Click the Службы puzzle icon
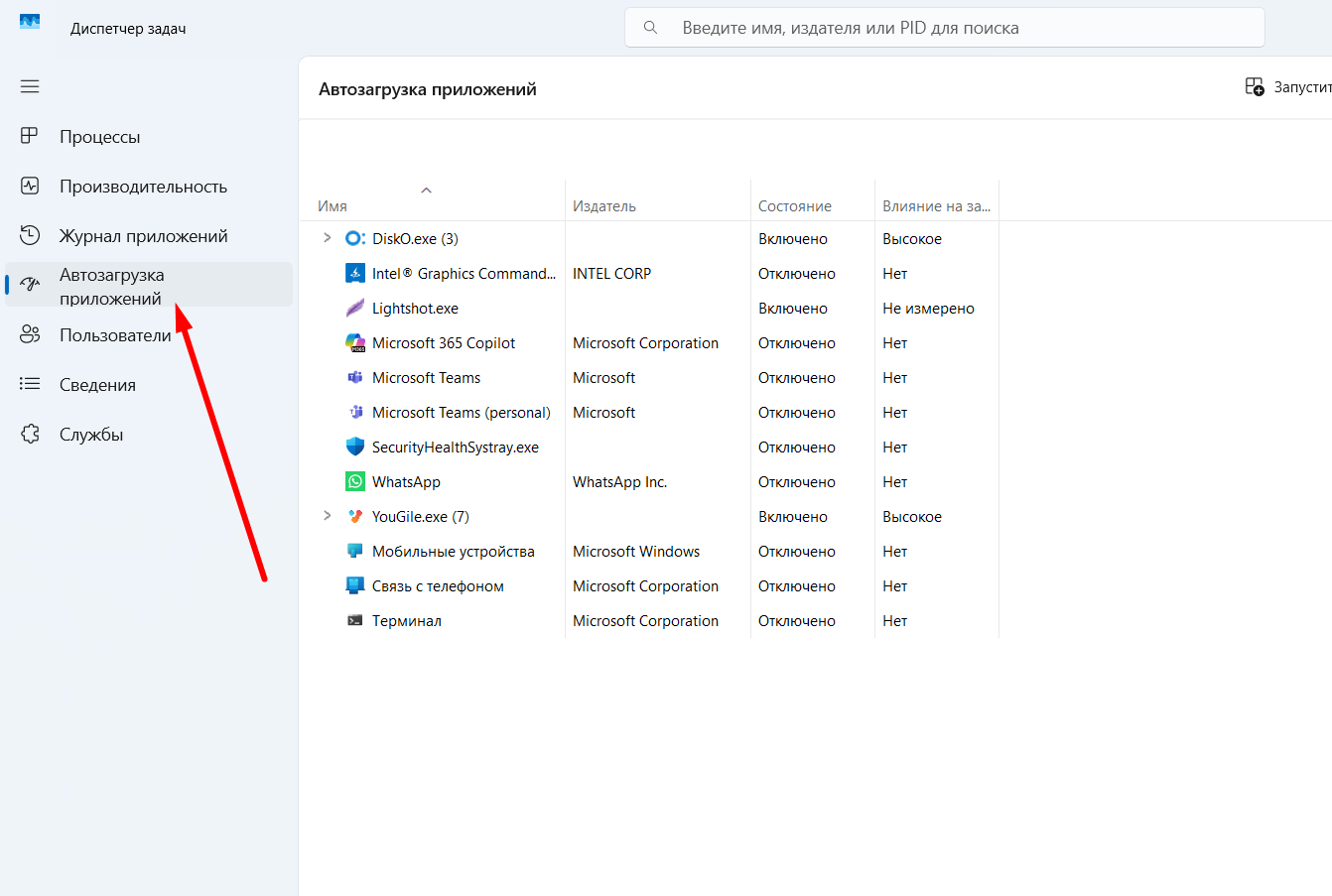 [x=30, y=434]
